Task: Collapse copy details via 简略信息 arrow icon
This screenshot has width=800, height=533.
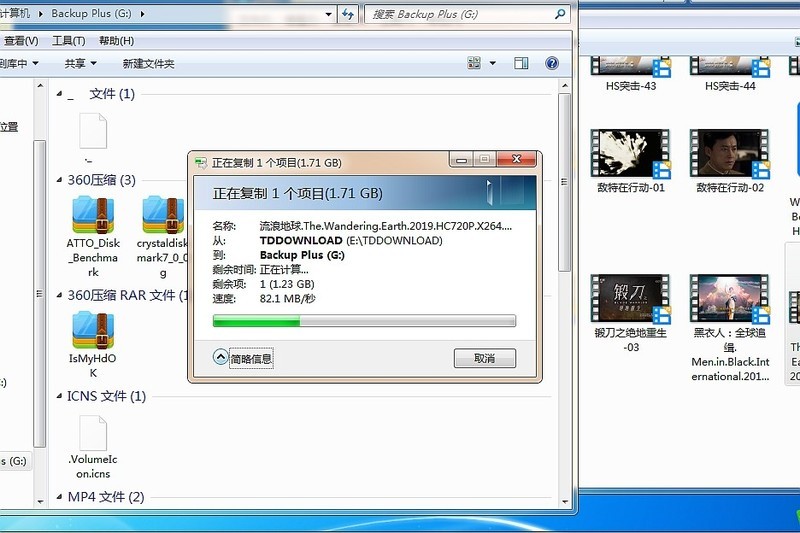Action: pos(220,357)
